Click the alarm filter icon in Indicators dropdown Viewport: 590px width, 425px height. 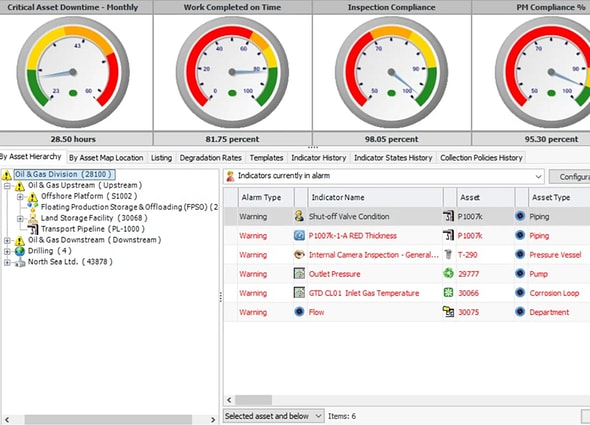tap(230, 176)
